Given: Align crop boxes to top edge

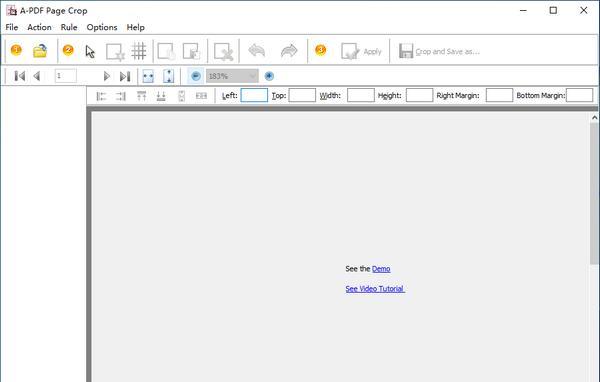Looking at the screenshot, I should pyautogui.click(x=142, y=96).
